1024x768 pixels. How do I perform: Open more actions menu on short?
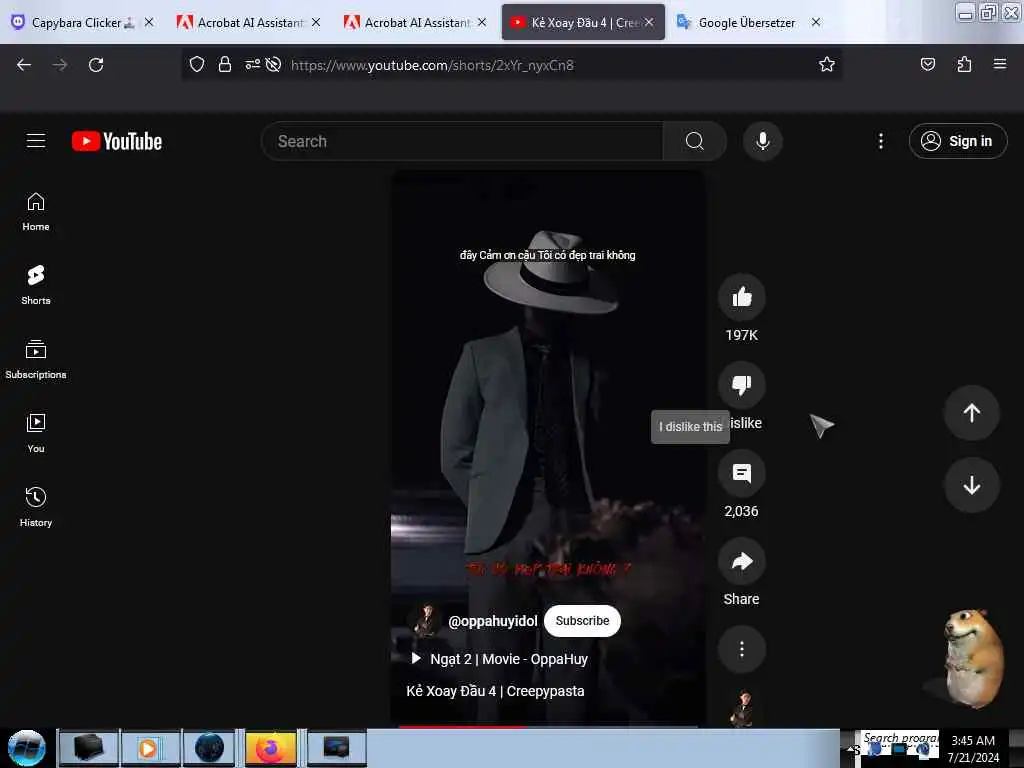(x=742, y=649)
